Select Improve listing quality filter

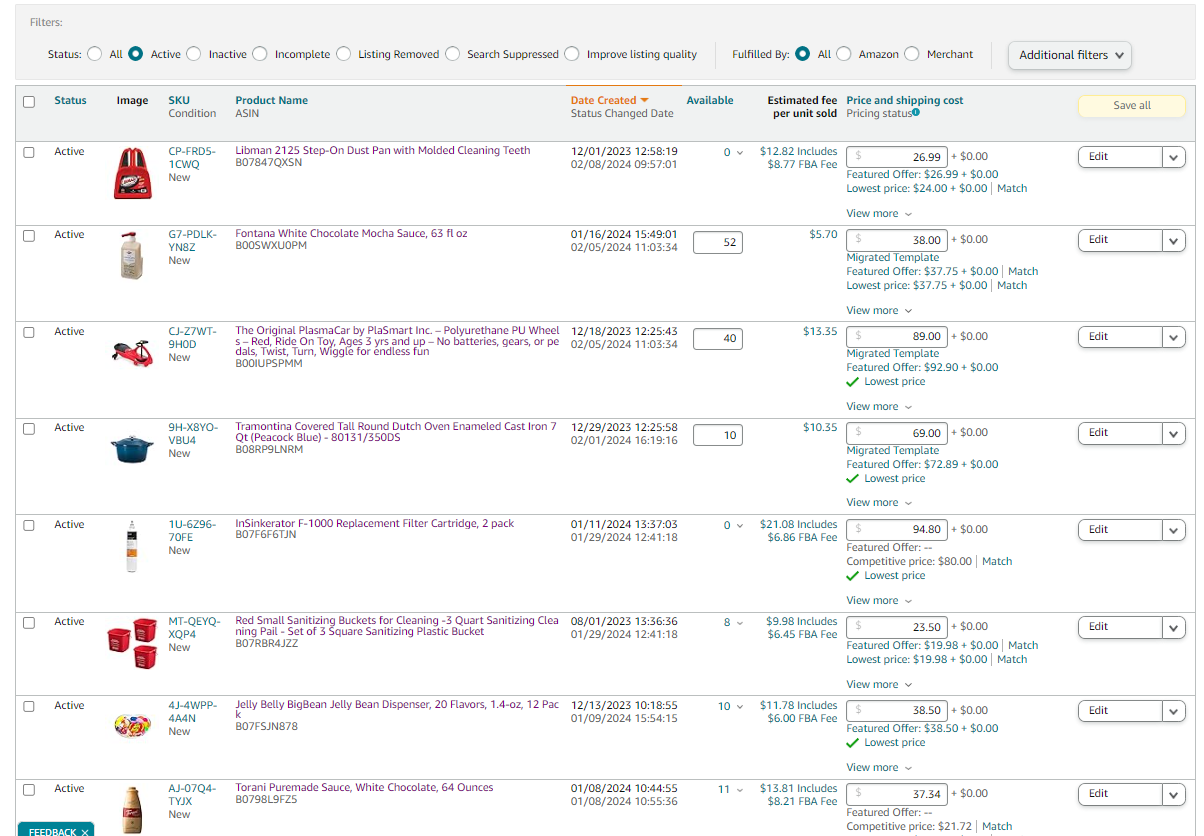coord(572,54)
